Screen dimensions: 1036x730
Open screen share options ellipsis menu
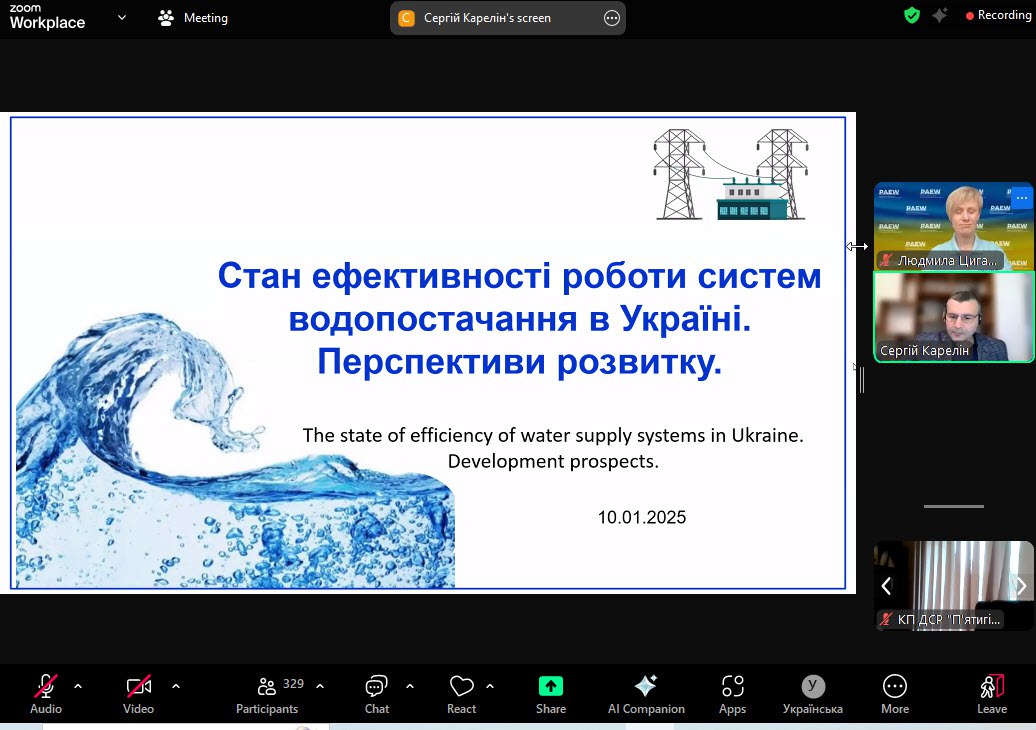coord(612,18)
